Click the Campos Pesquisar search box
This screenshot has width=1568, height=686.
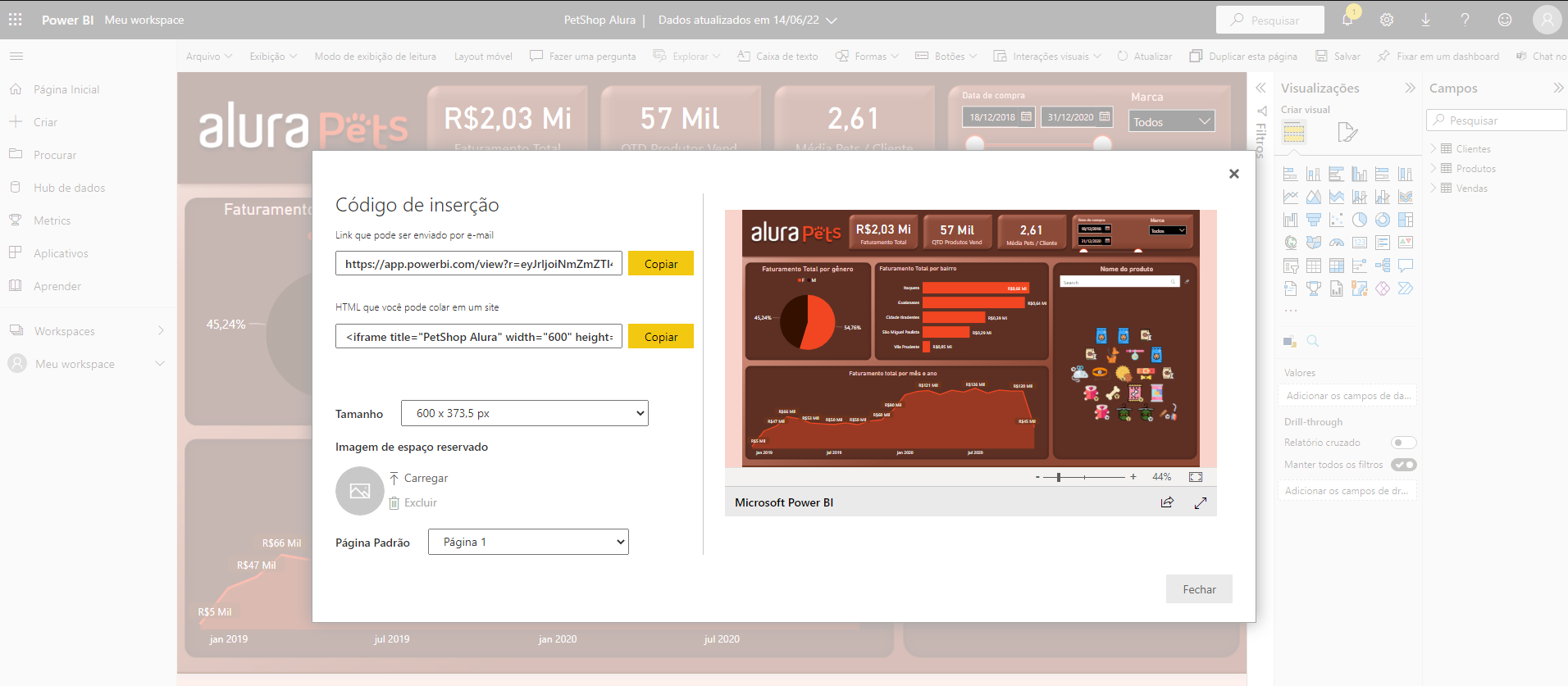click(1497, 120)
